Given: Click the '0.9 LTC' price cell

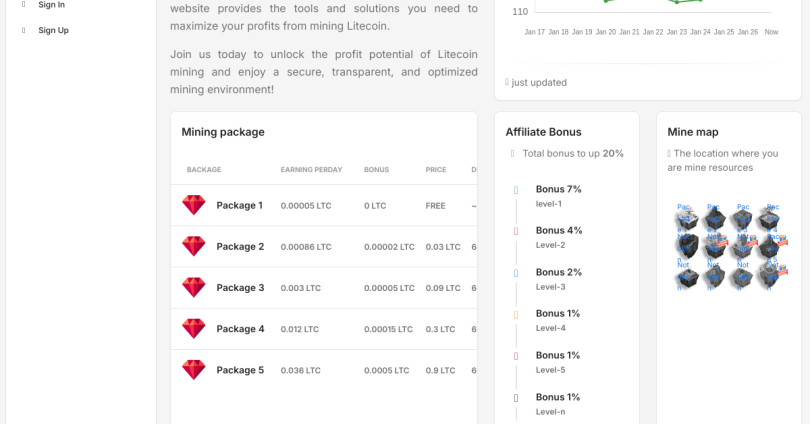Looking at the screenshot, I should pos(440,370).
